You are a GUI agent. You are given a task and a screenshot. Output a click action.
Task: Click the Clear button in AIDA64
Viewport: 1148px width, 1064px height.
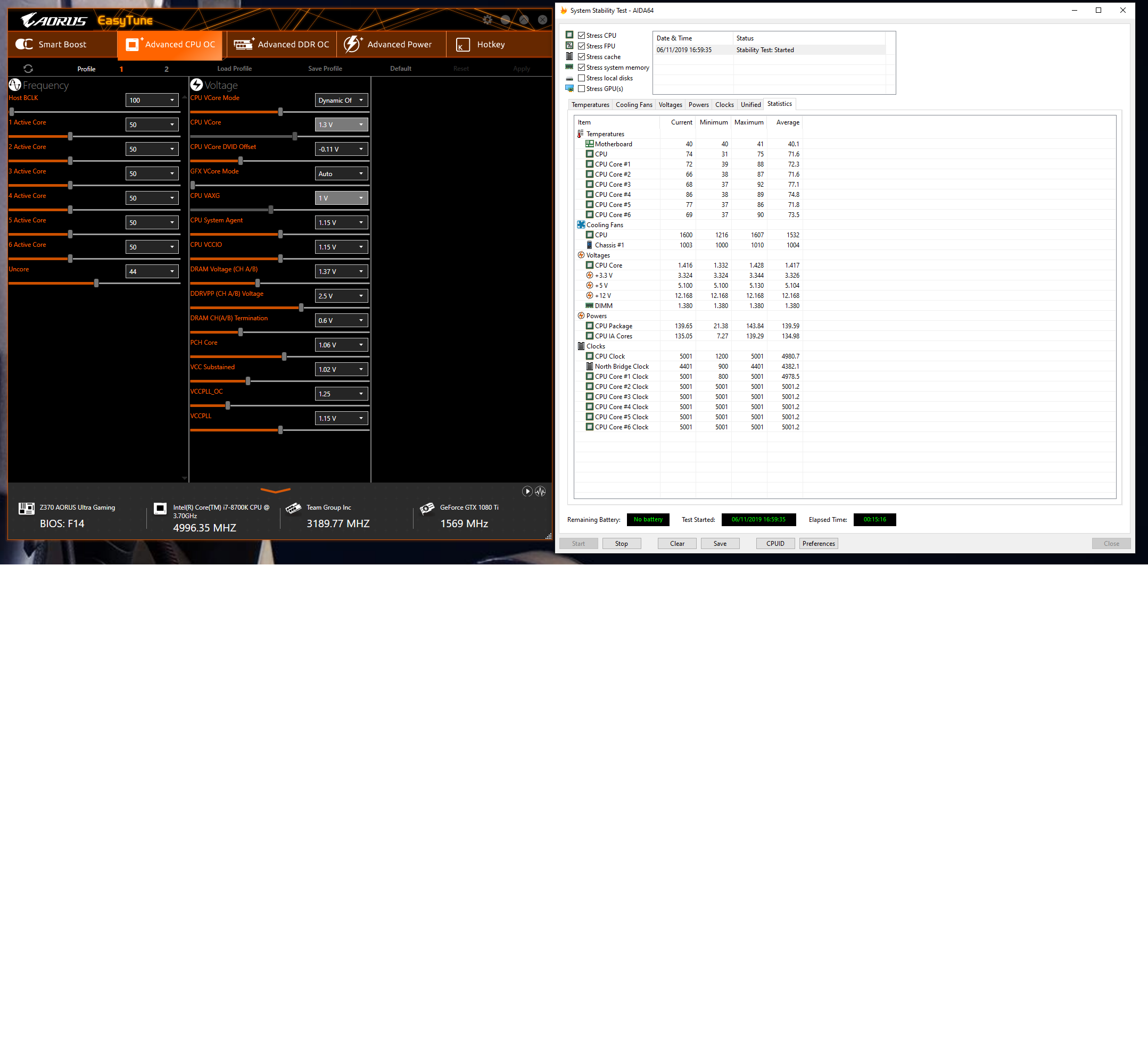[677, 544]
